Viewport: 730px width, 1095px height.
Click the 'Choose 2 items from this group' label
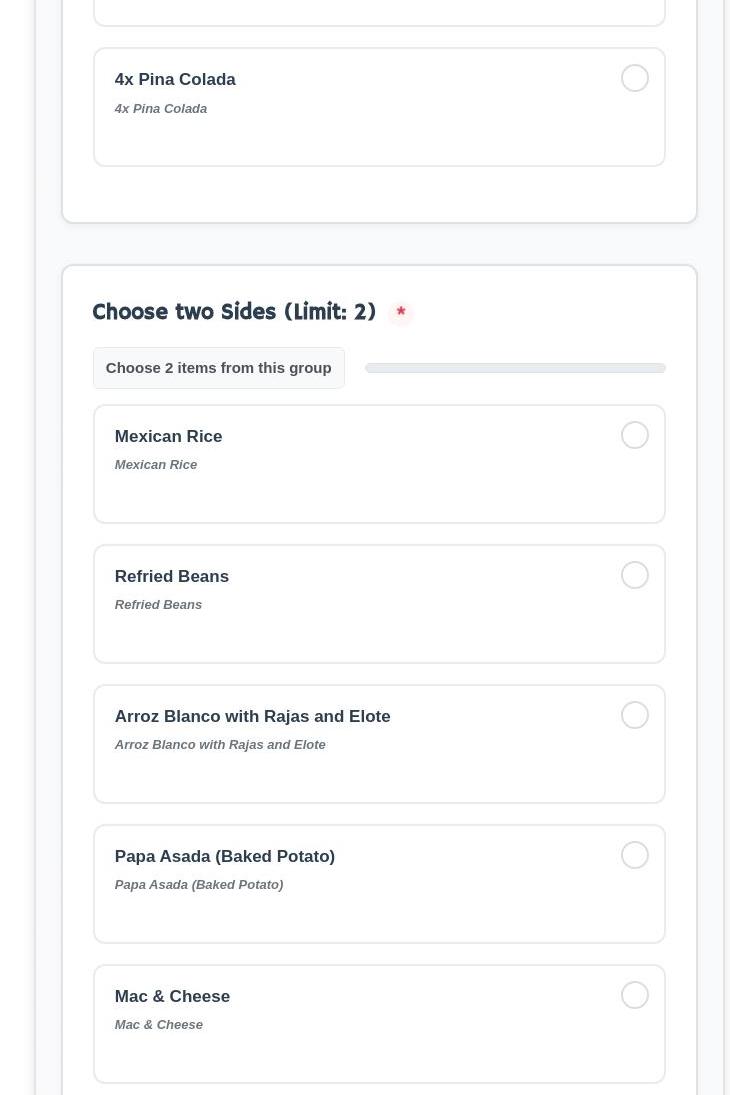pyautogui.click(x=218, y=368)
